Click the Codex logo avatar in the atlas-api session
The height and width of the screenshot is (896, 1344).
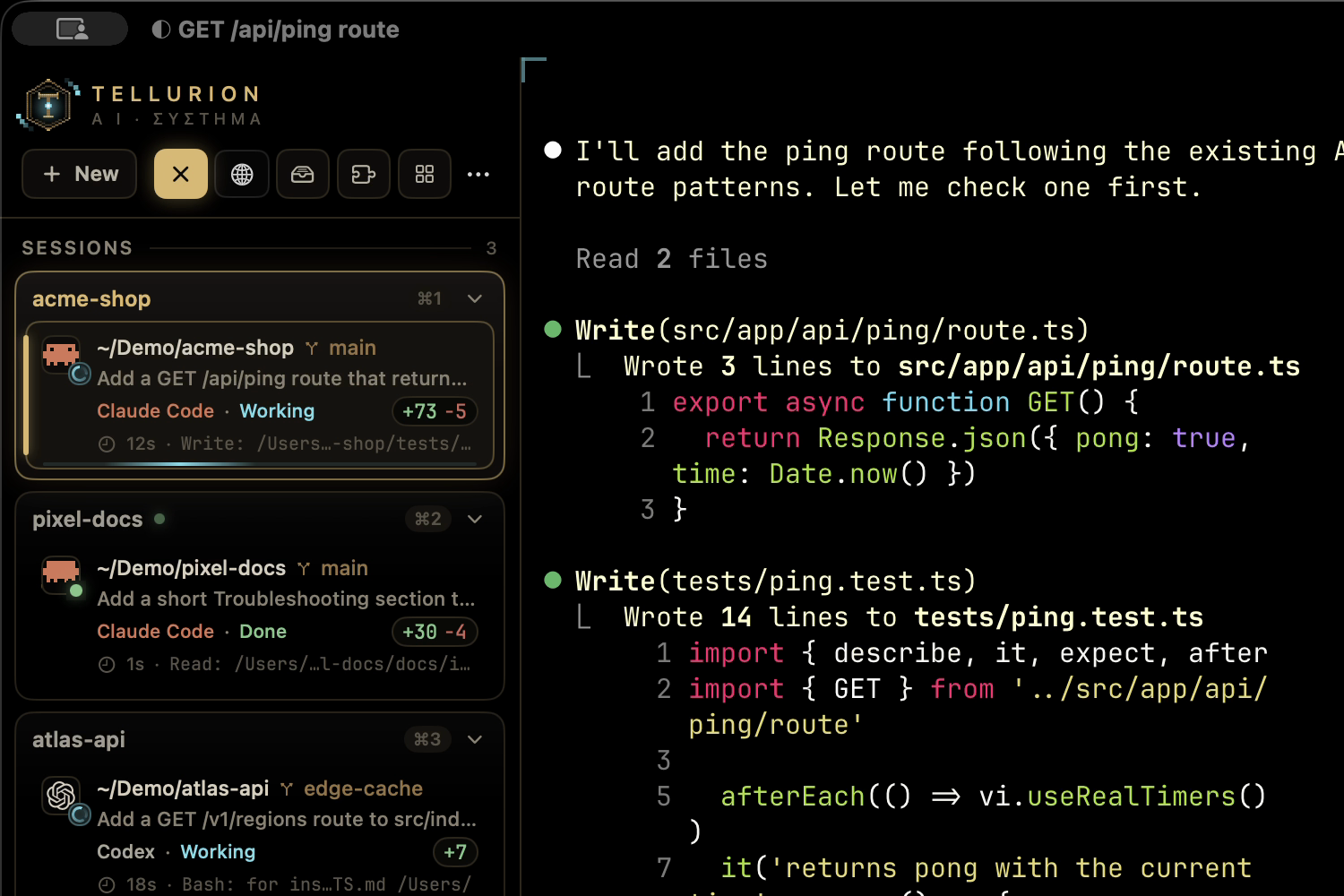[62, 796]
